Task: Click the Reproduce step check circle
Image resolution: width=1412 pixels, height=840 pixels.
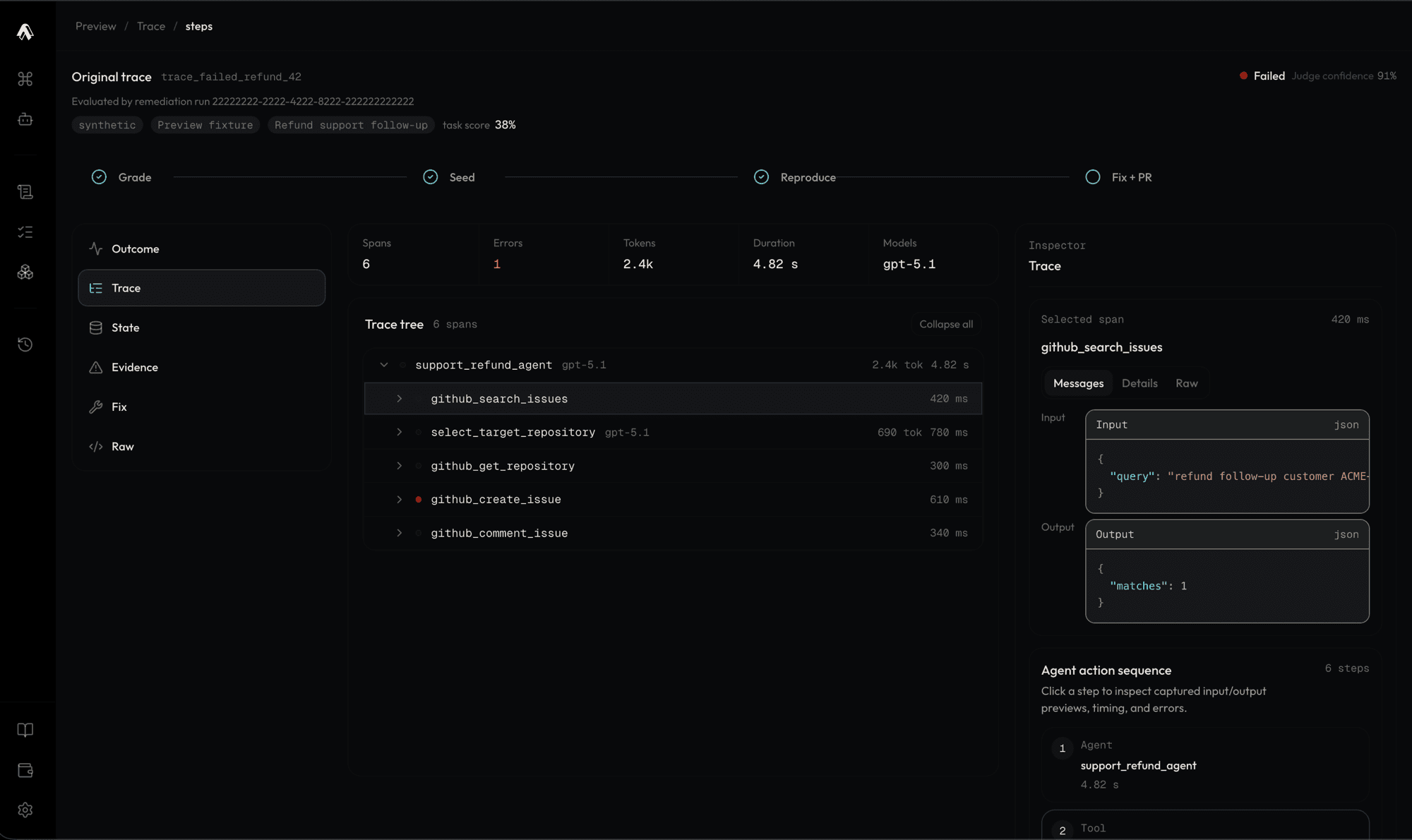Action: [761, 177]
